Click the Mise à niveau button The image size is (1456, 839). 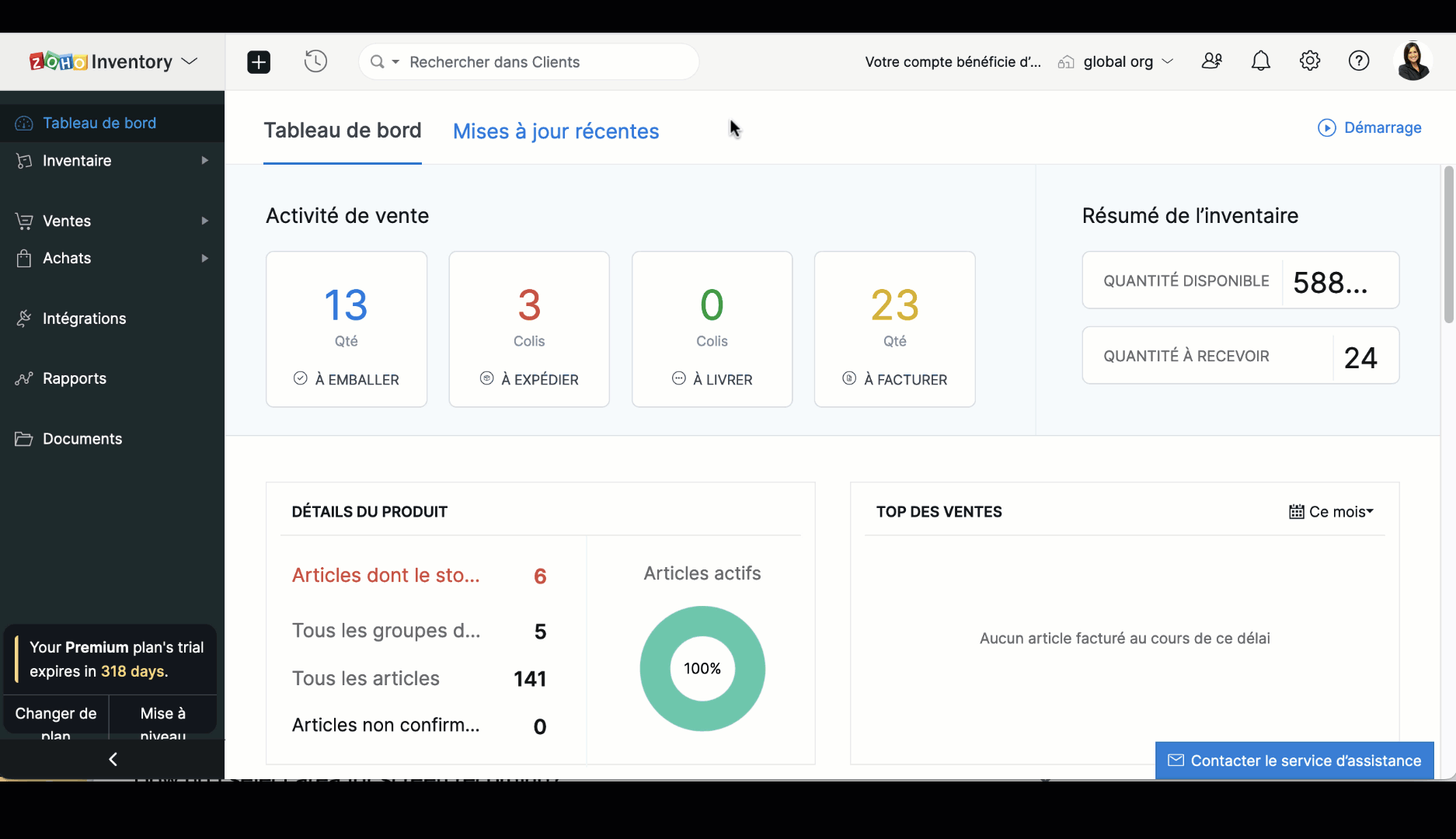[x=163, y=716]
